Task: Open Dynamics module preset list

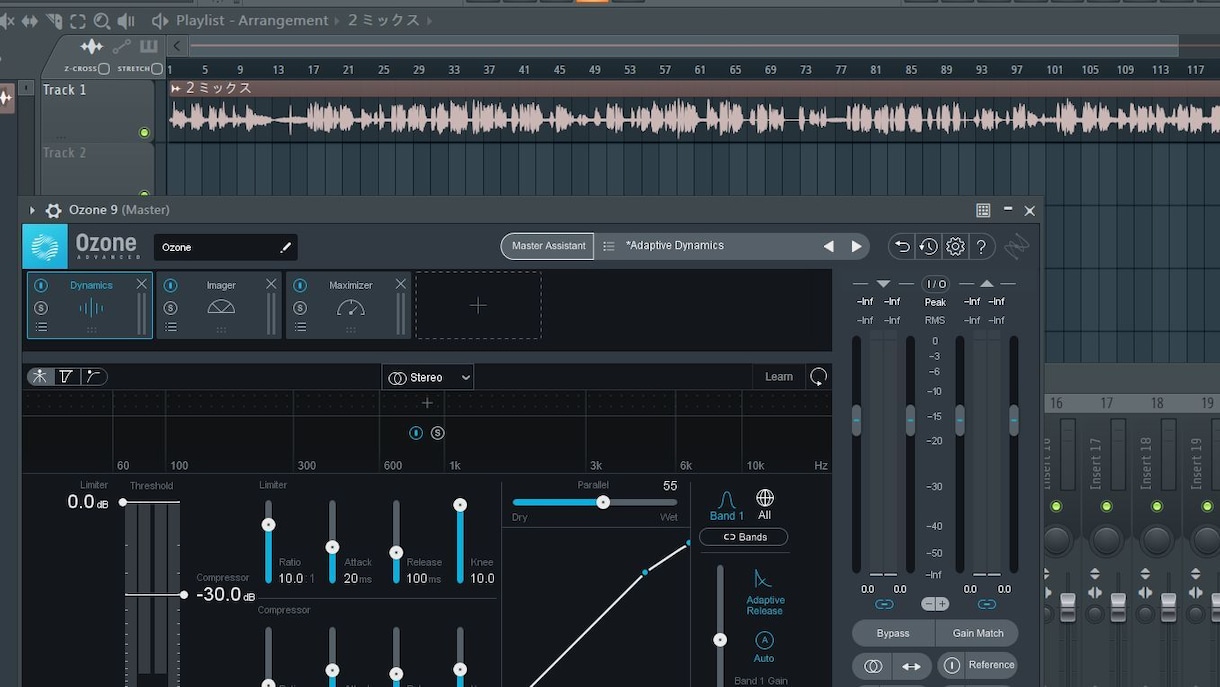Action: [41, 327]
